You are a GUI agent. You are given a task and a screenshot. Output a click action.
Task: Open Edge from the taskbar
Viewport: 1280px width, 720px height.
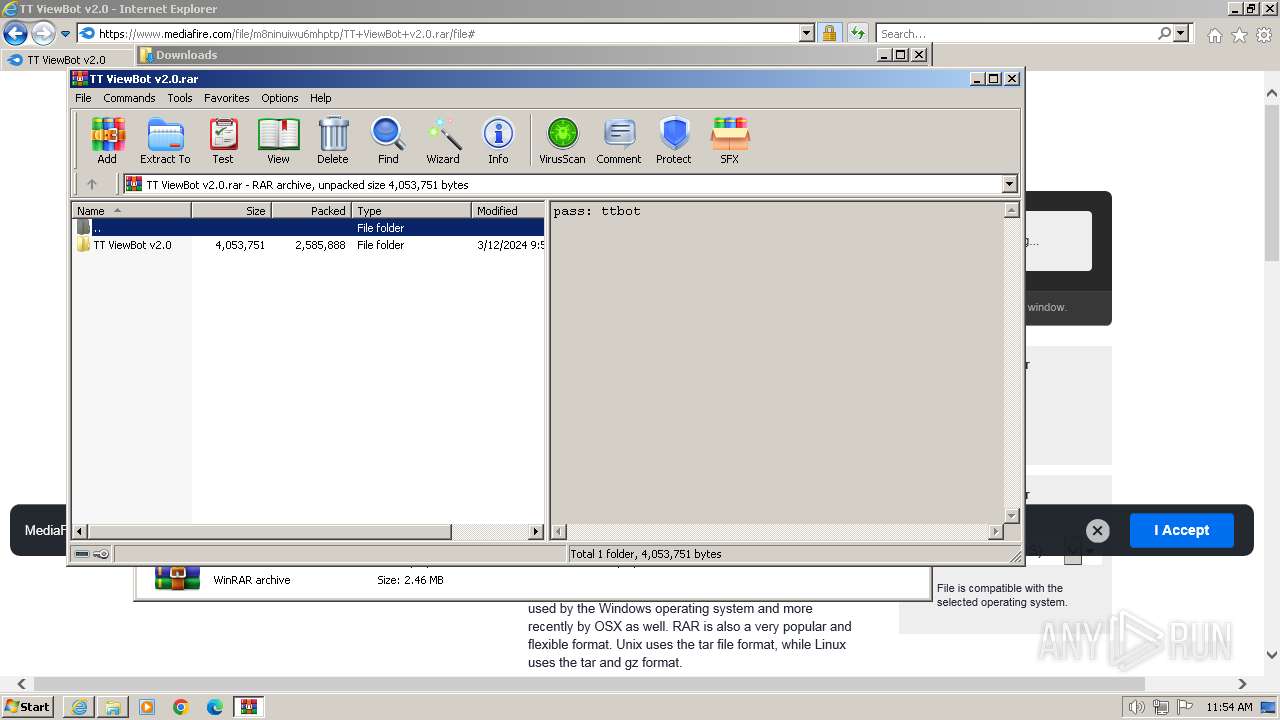(x=215, y=707)
